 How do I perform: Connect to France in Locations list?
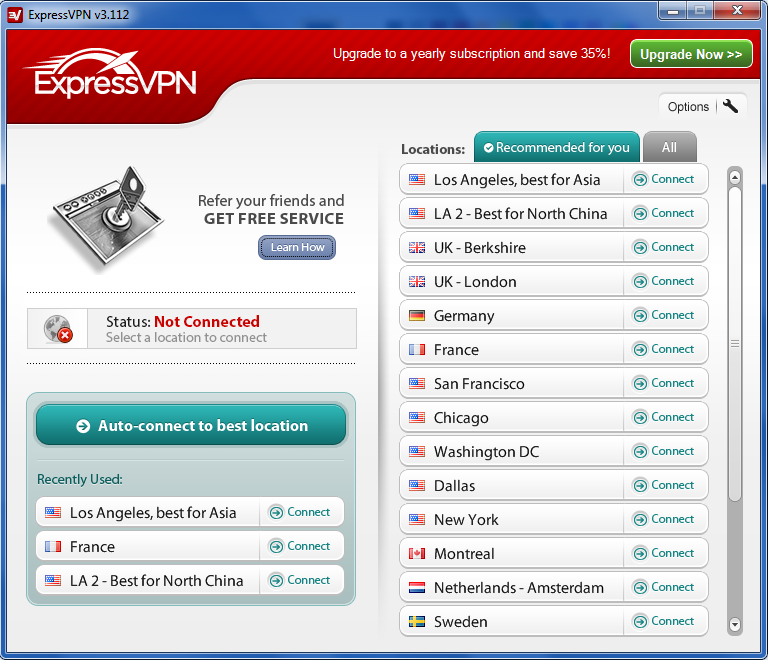coord(664,349)
